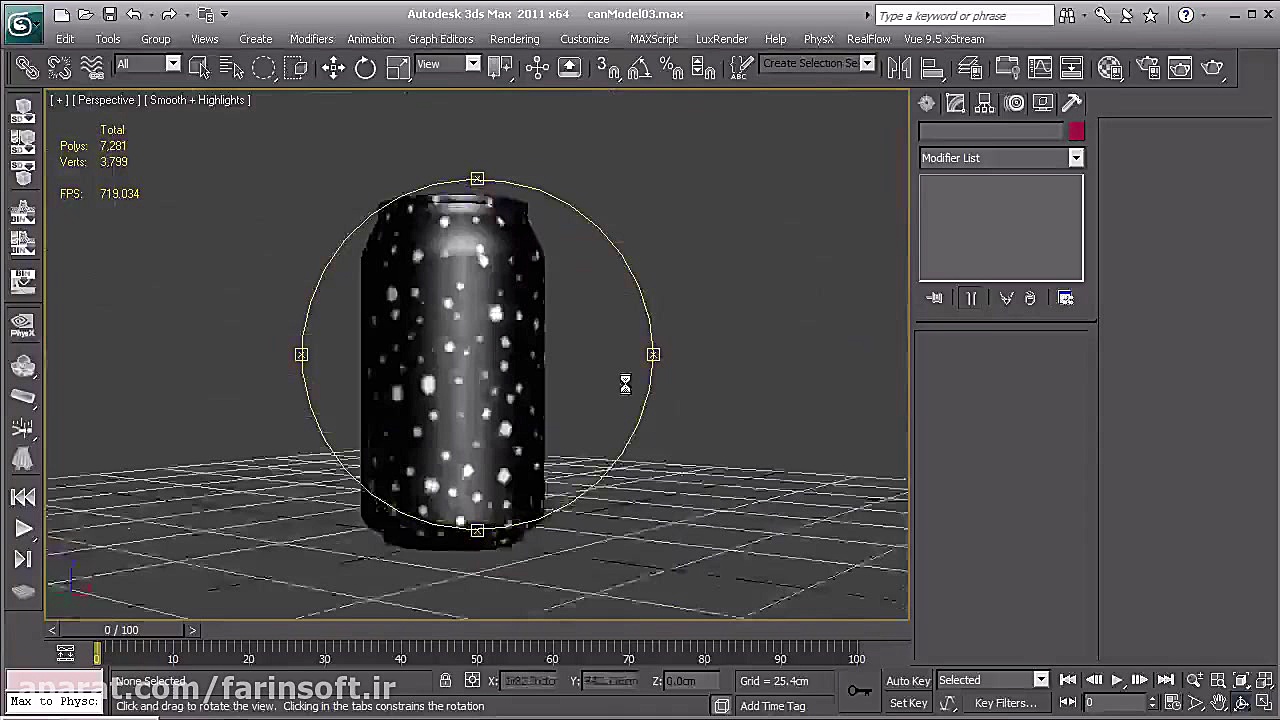
Task: Toggle the selection lock icon
Action: (445, 681)
